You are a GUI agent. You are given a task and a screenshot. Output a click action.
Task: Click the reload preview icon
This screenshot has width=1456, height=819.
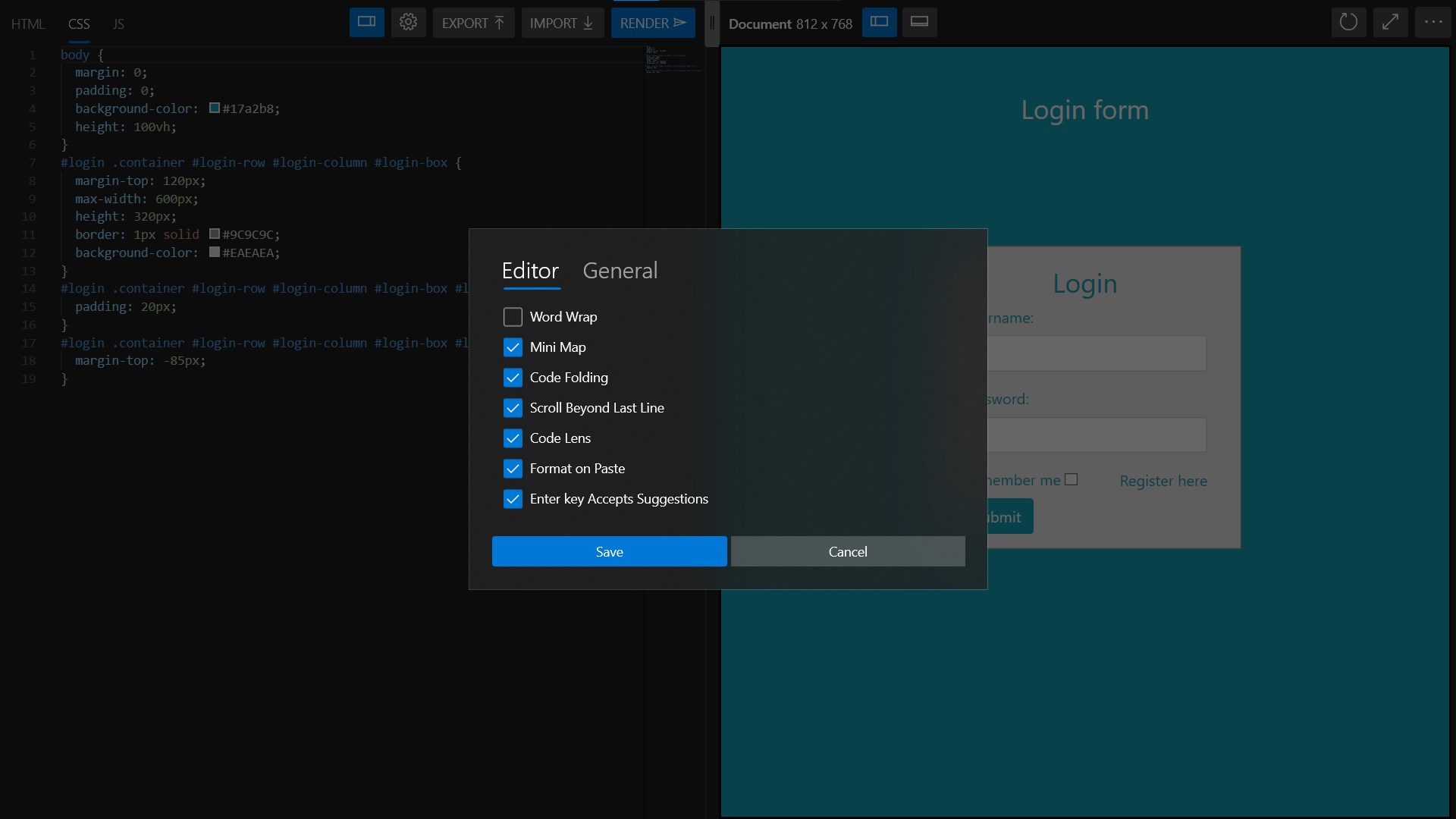1348,23
